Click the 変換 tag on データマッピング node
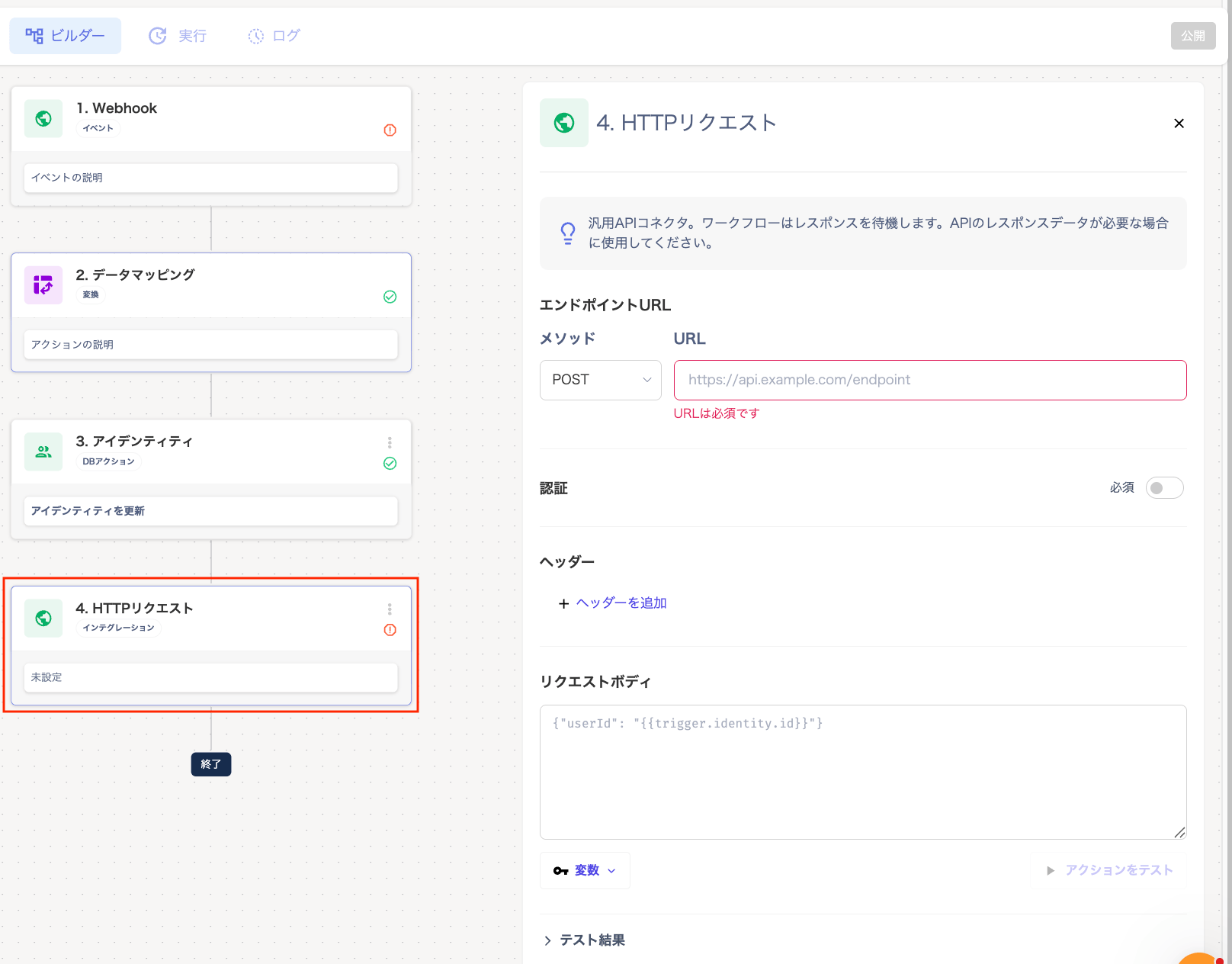 point(91,294)
